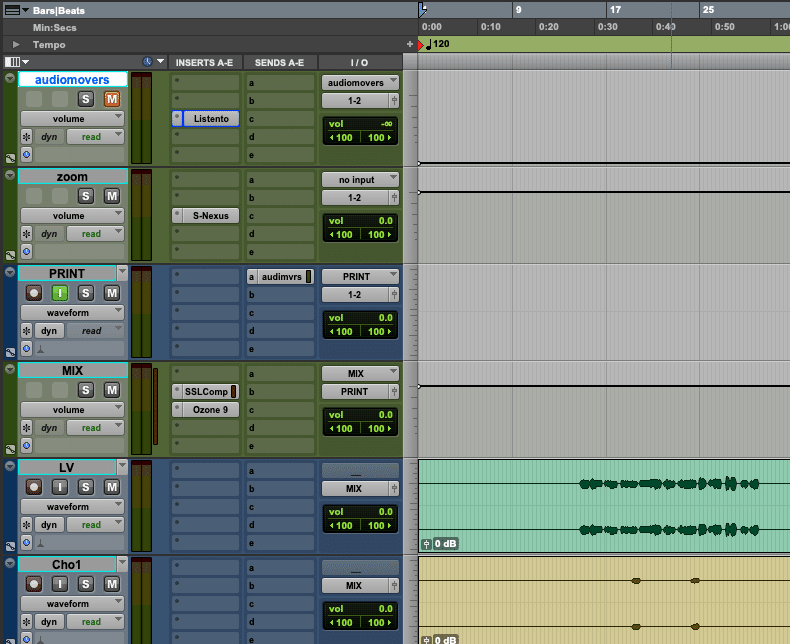Open PRINT track playlist selector arrow

coord(122,273)
